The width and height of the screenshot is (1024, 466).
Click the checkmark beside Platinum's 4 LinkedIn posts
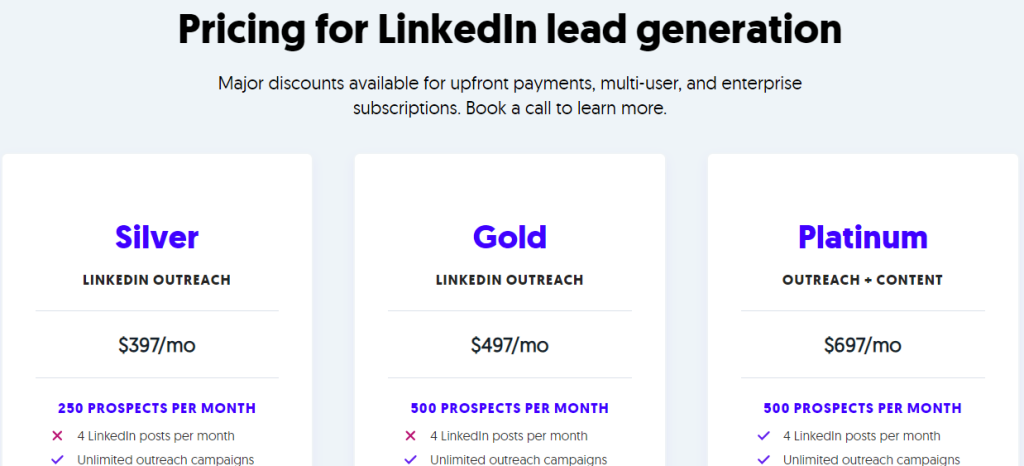[763, 436]
